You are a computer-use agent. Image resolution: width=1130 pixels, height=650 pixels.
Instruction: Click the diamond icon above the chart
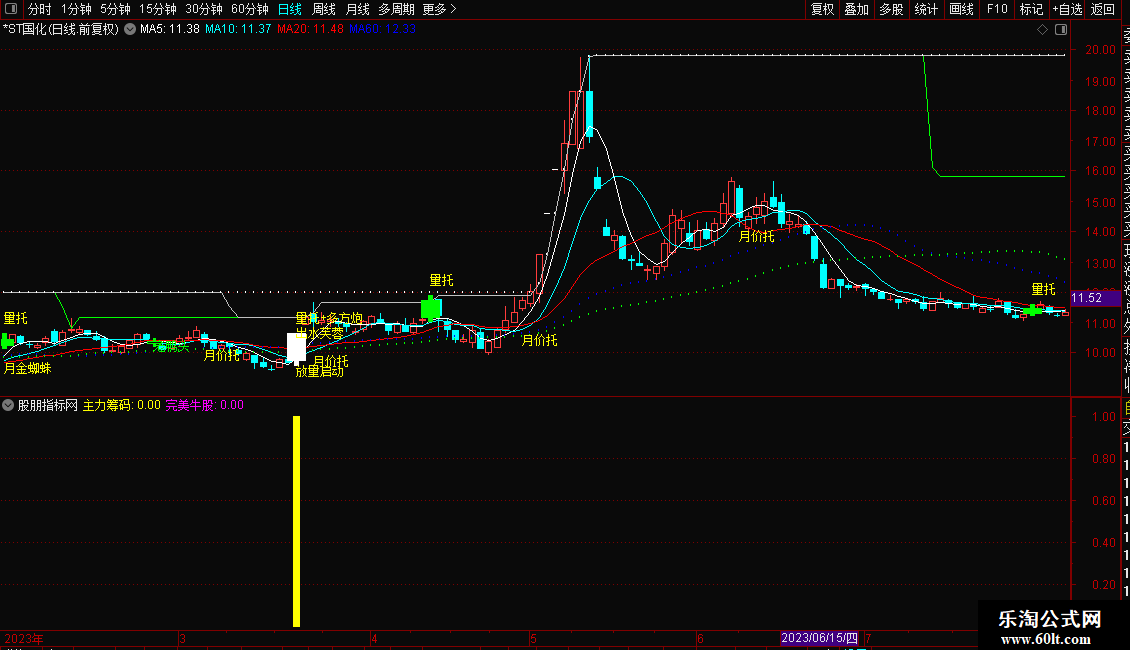(x=1042, y=30)
